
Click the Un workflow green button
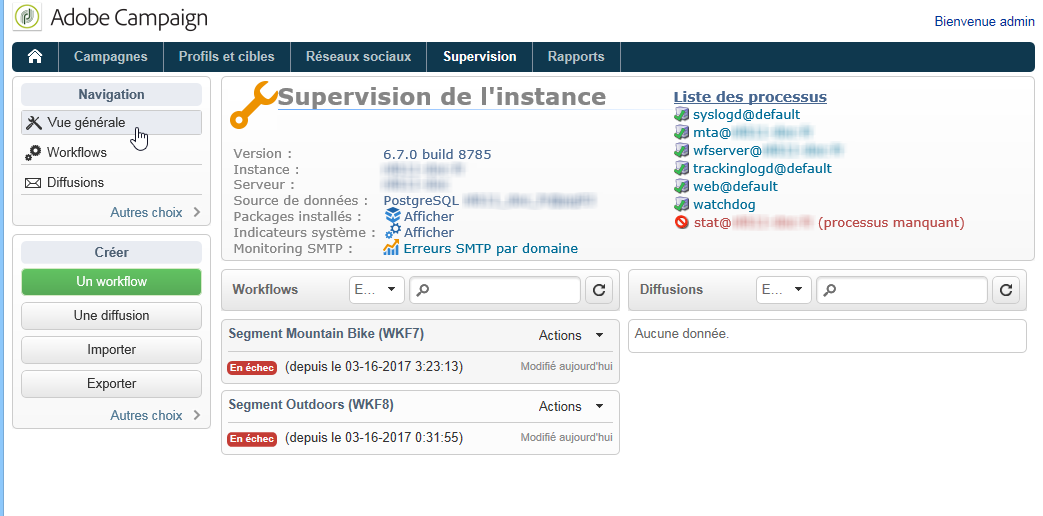(x=111, y=282)
